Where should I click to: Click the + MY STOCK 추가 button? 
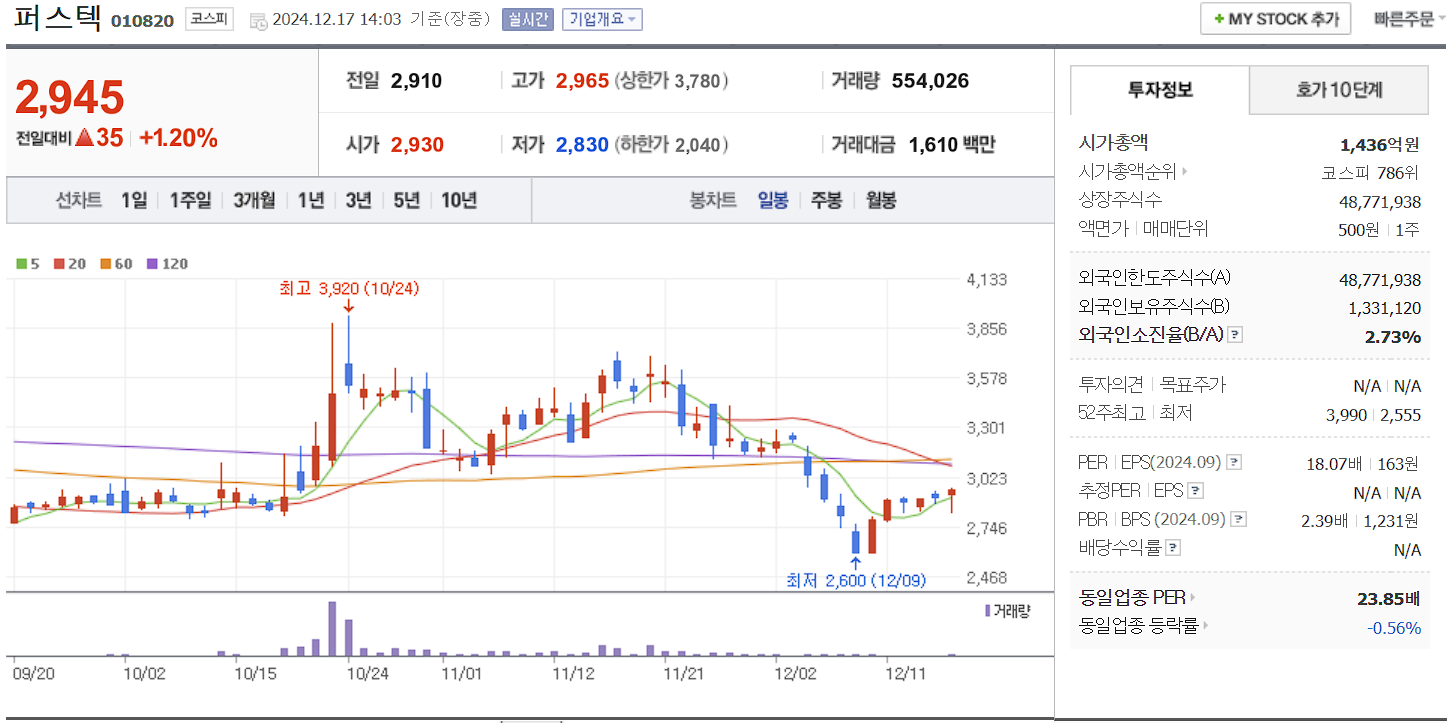tap(1274, 18)
